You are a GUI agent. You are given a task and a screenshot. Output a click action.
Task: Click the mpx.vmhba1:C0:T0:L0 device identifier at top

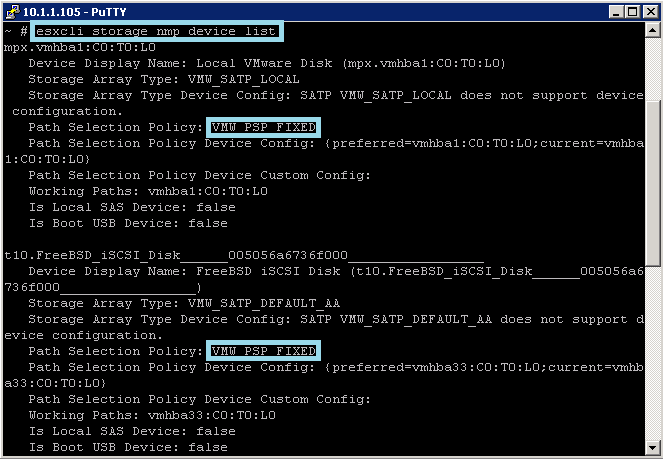(80, 47)
